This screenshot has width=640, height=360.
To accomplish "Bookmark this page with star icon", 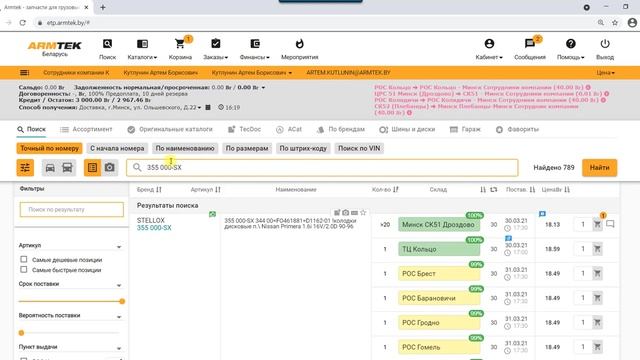I will pos(615,23).
